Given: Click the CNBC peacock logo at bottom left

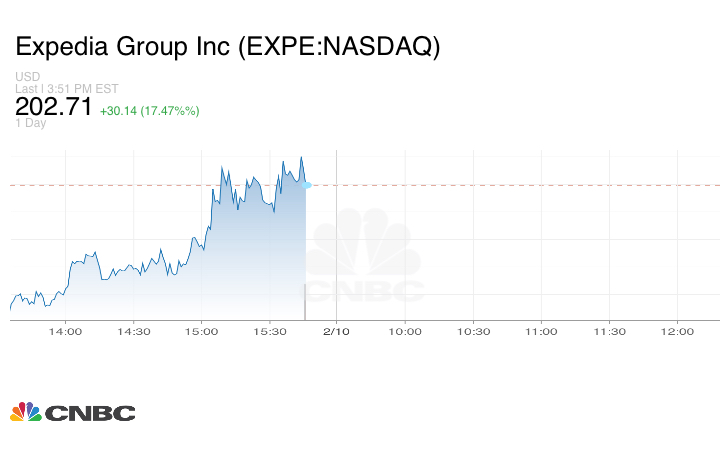Looking at the screenshot, I should click(26, 412).
